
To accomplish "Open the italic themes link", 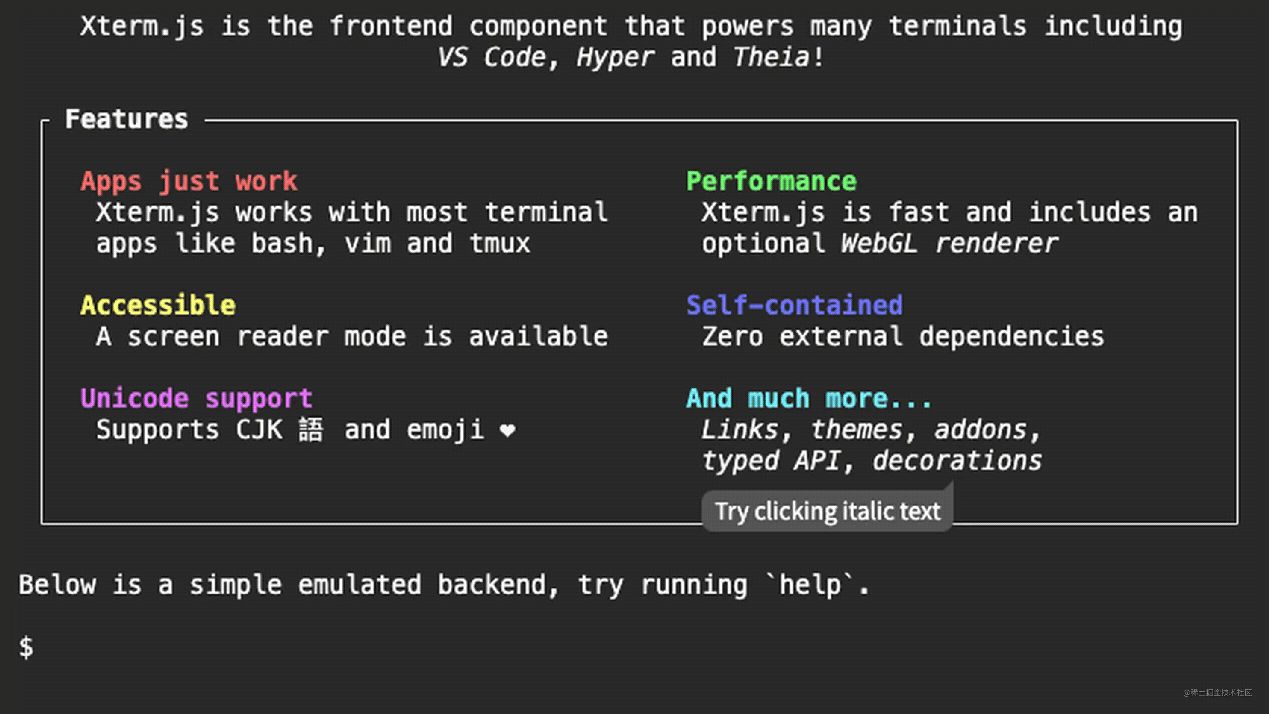I will [x=856, y=430].
